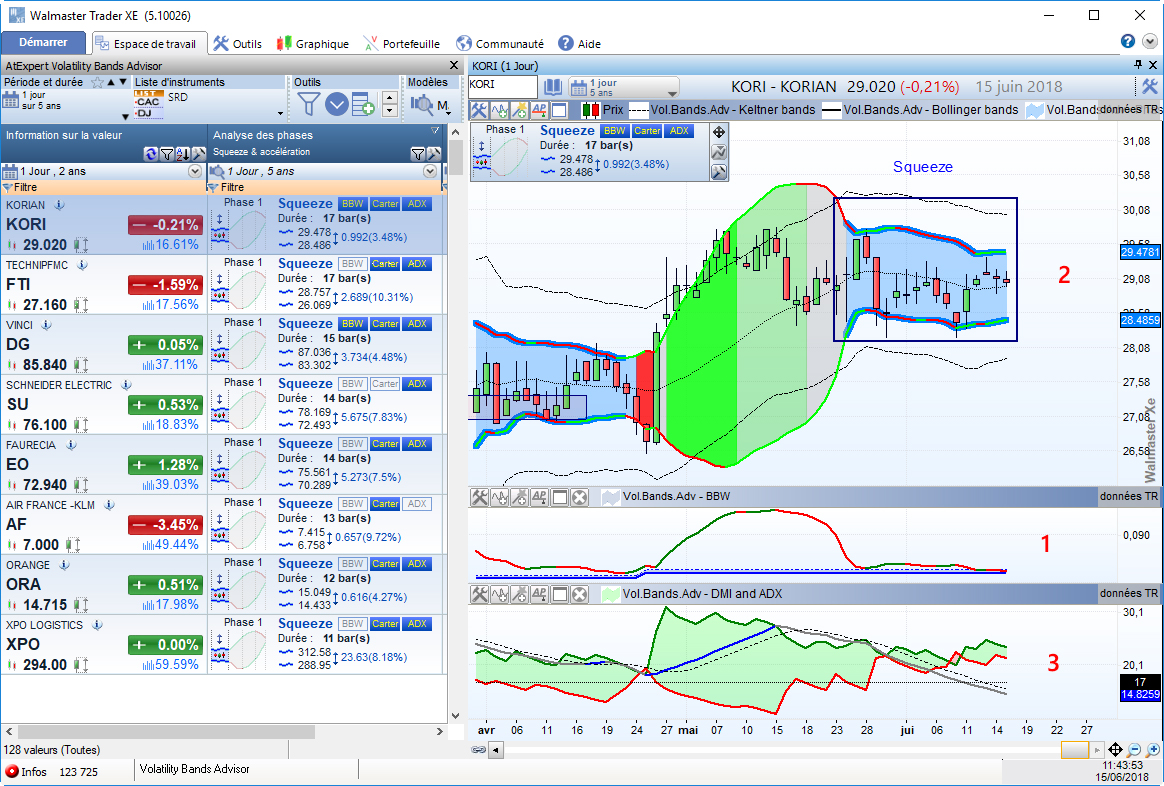The width and height of the screenshot is (1164, 786).
Task: Close the DMI and ADX indicator pane
Action: [580, 594]
